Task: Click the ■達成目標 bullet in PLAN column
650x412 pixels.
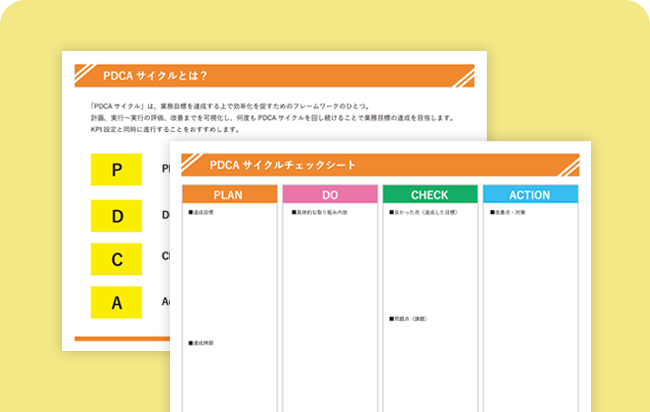Action: click(x=201, y=212)
